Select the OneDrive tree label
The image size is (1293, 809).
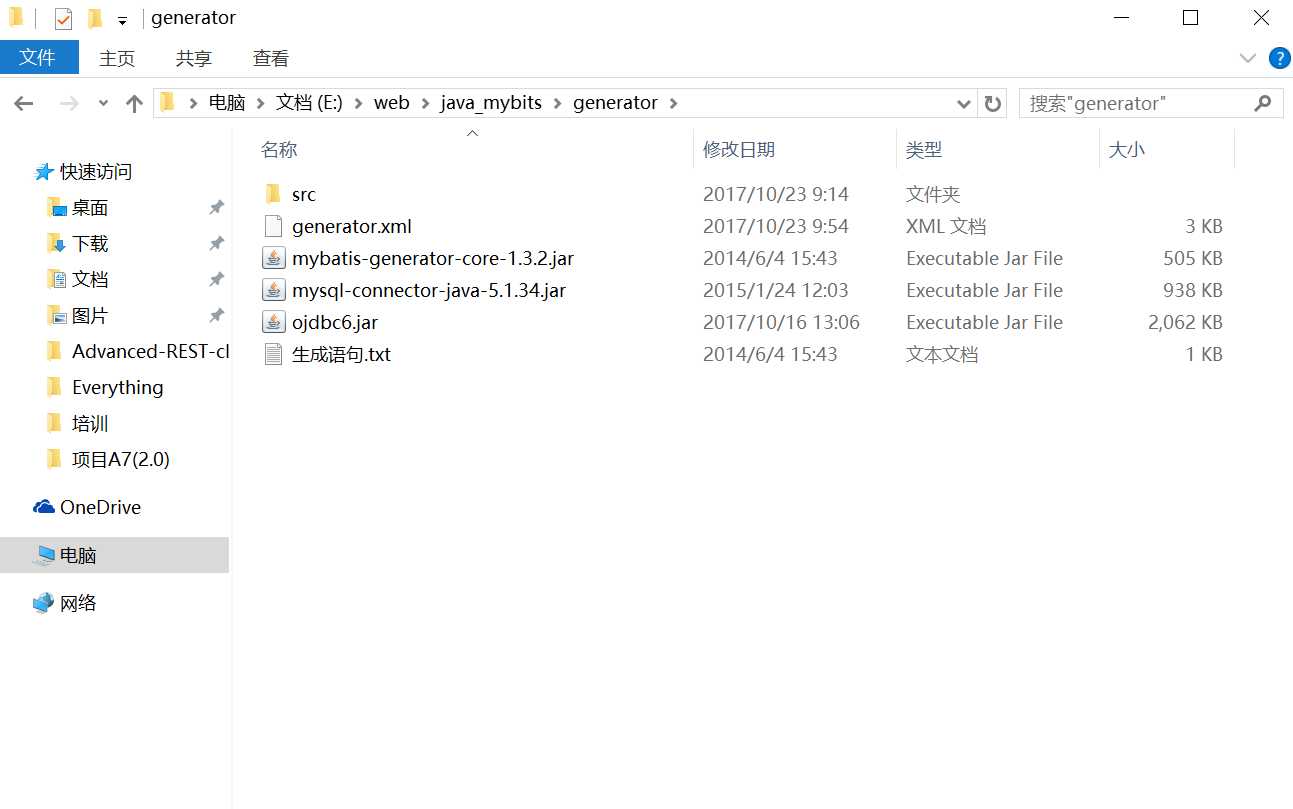point(100,507)
